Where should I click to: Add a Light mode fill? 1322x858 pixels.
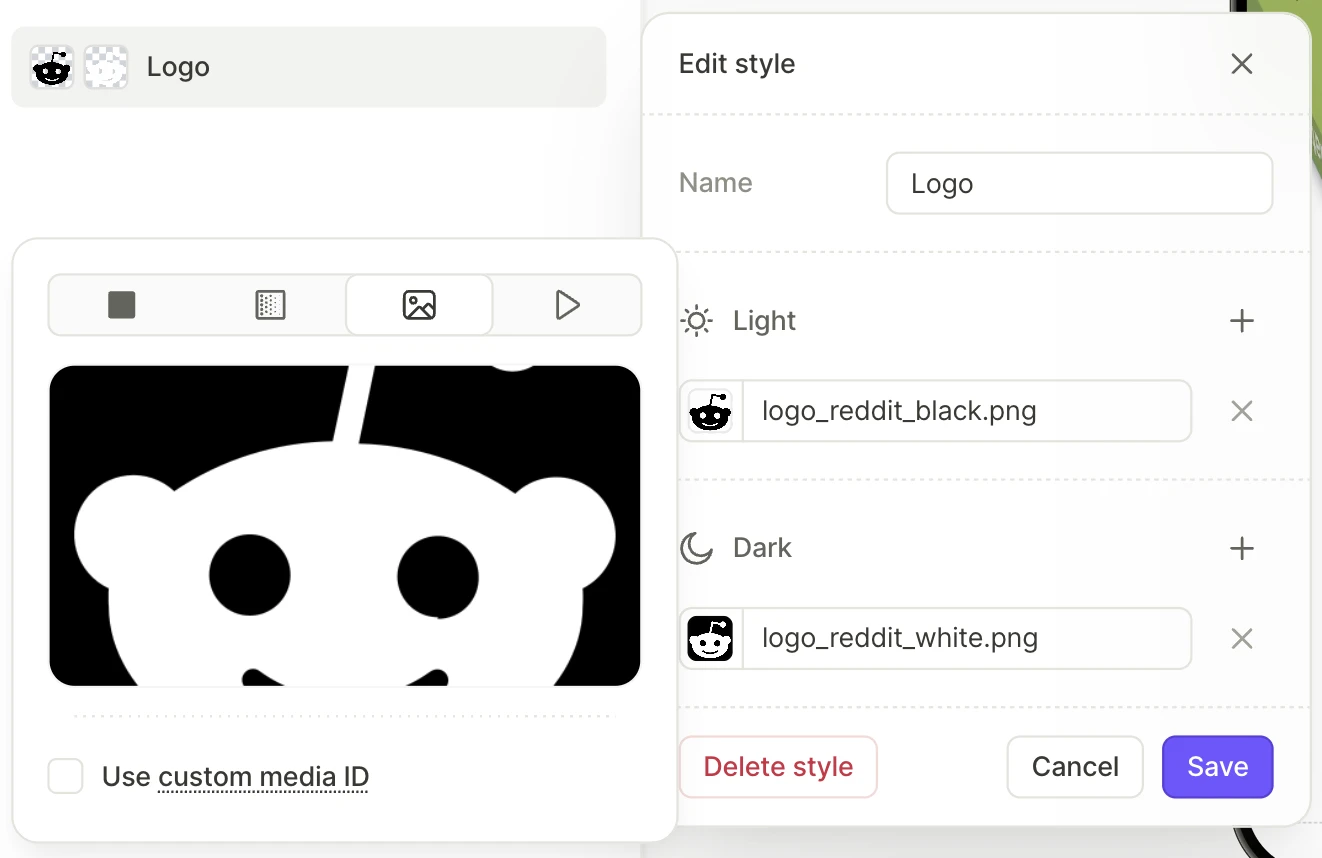[1242, 321]
